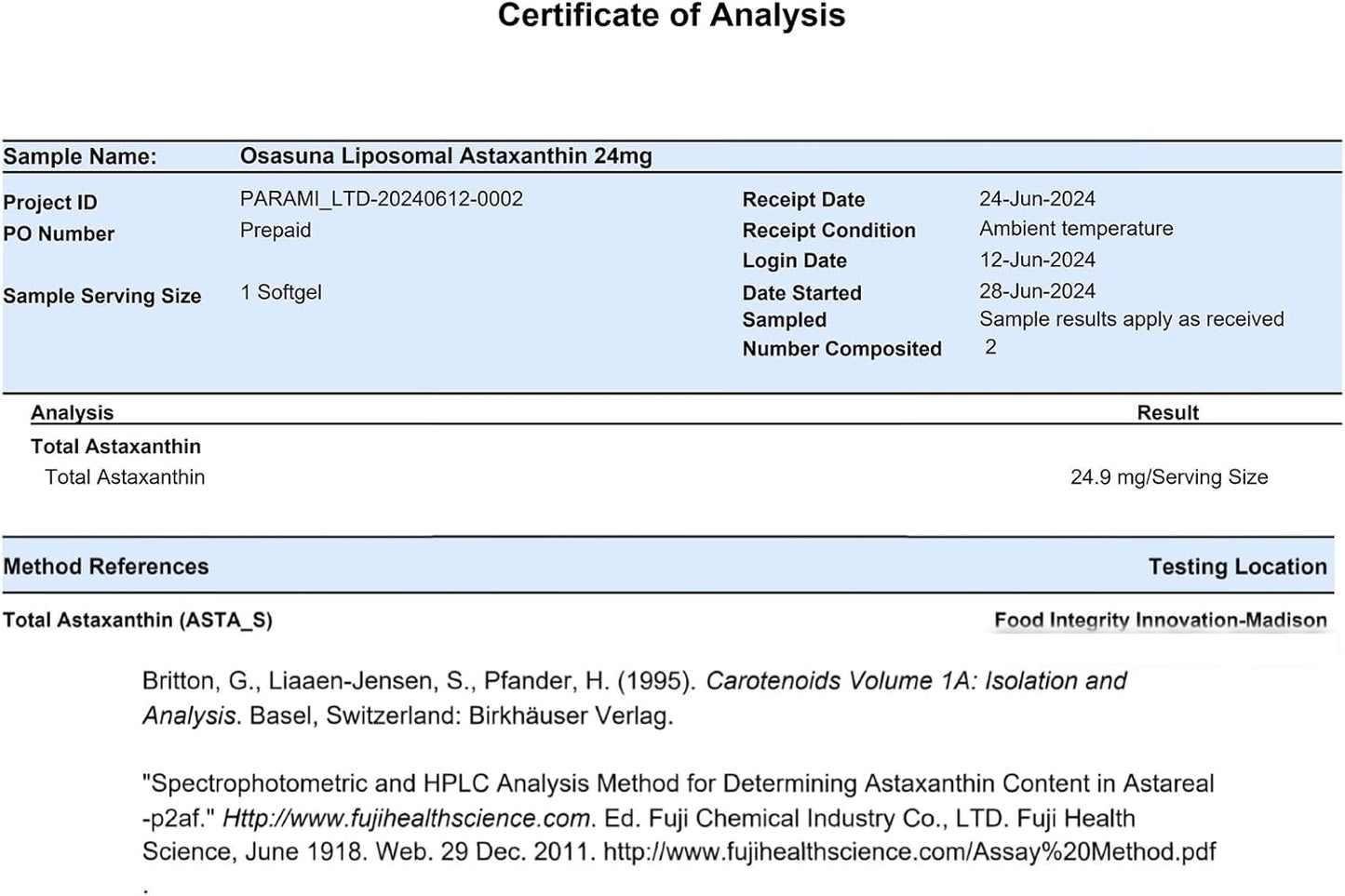Click the PO Number label

(x=59, y=234)
